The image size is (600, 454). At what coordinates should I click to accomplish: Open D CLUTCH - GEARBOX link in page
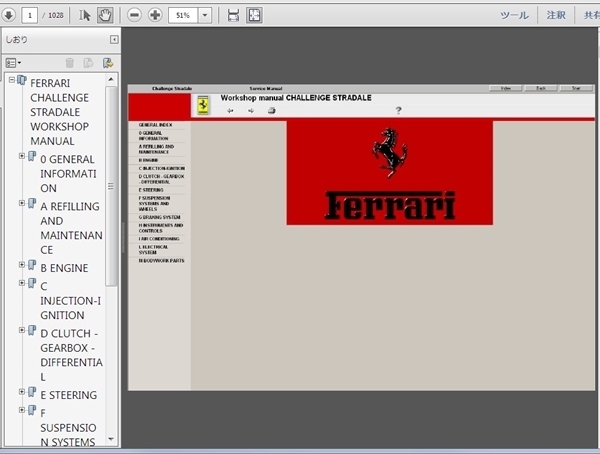[161, 179]
